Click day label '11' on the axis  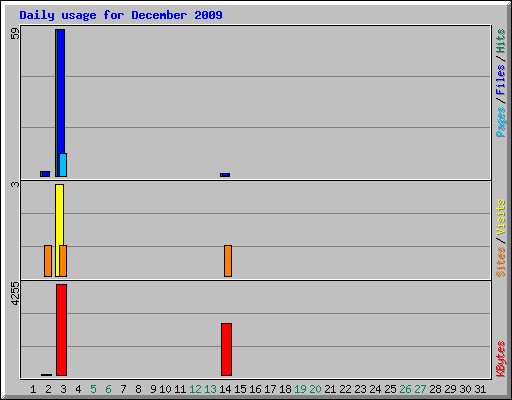pos(180,389)
